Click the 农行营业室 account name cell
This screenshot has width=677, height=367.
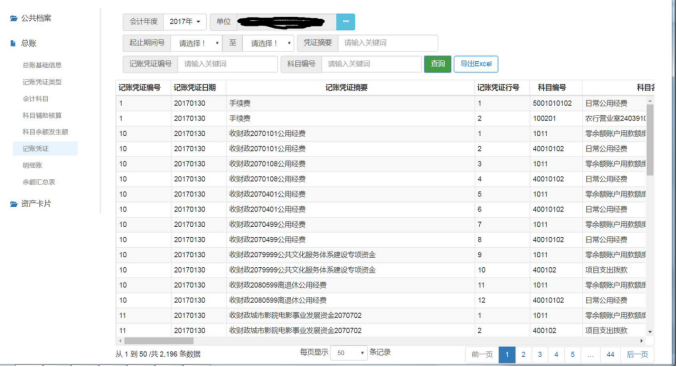tap(615, 118)
